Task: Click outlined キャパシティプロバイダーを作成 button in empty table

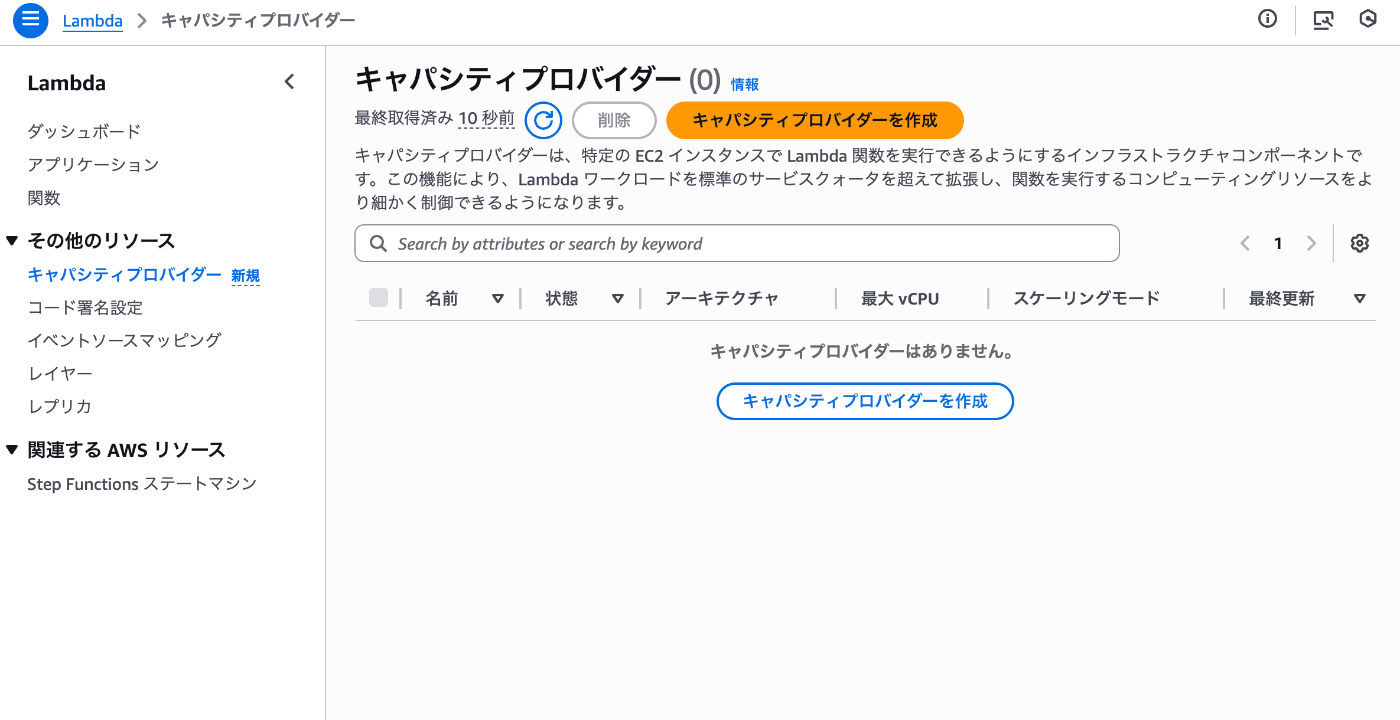Action: (x=865, y=401)
